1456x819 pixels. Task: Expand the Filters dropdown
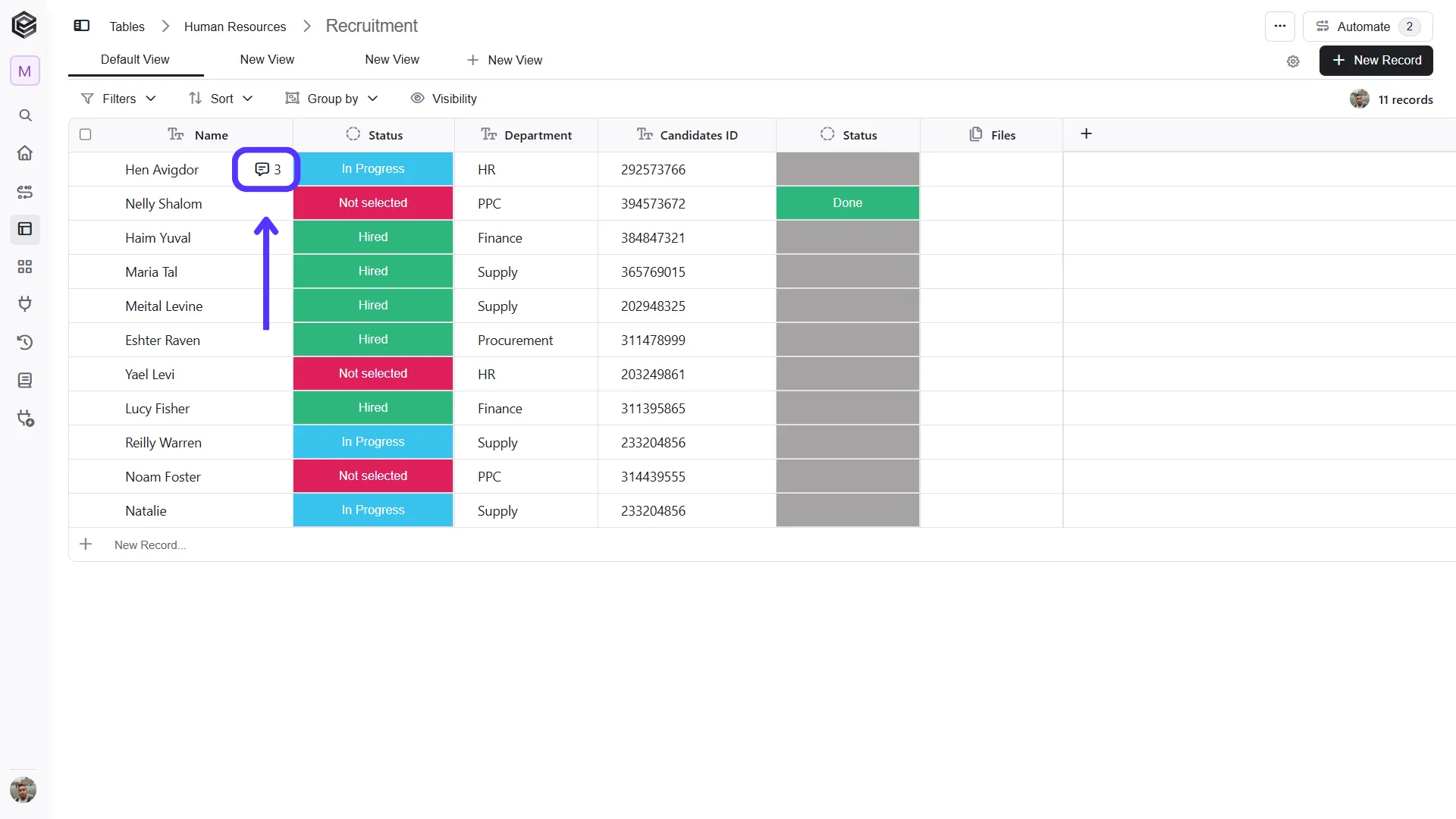tap(118, 99)
